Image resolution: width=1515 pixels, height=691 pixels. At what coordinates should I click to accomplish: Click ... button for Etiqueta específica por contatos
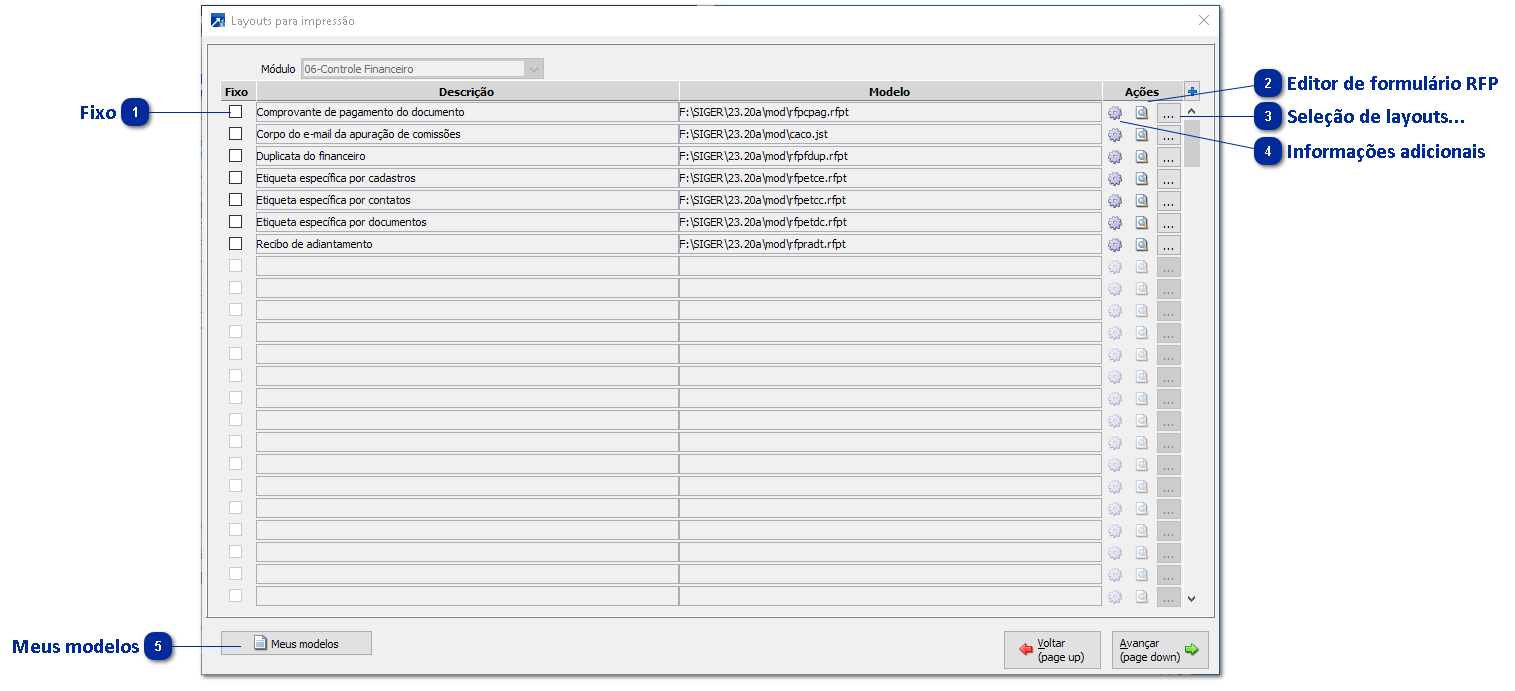1168,201
